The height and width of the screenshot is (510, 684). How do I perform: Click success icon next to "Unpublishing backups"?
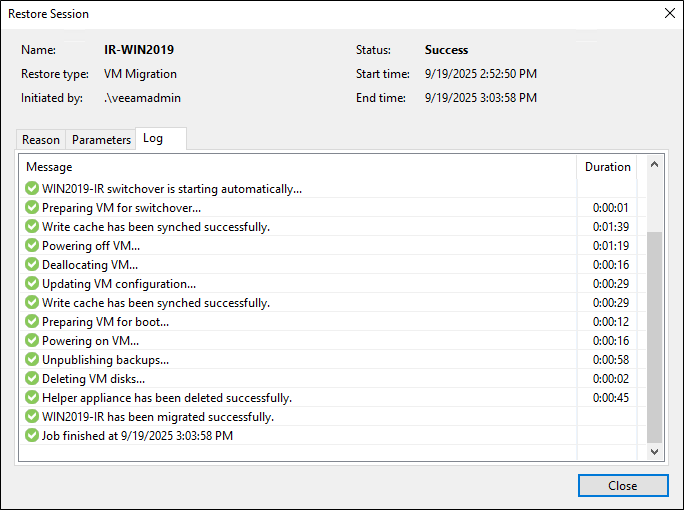[x=32, y=360]
